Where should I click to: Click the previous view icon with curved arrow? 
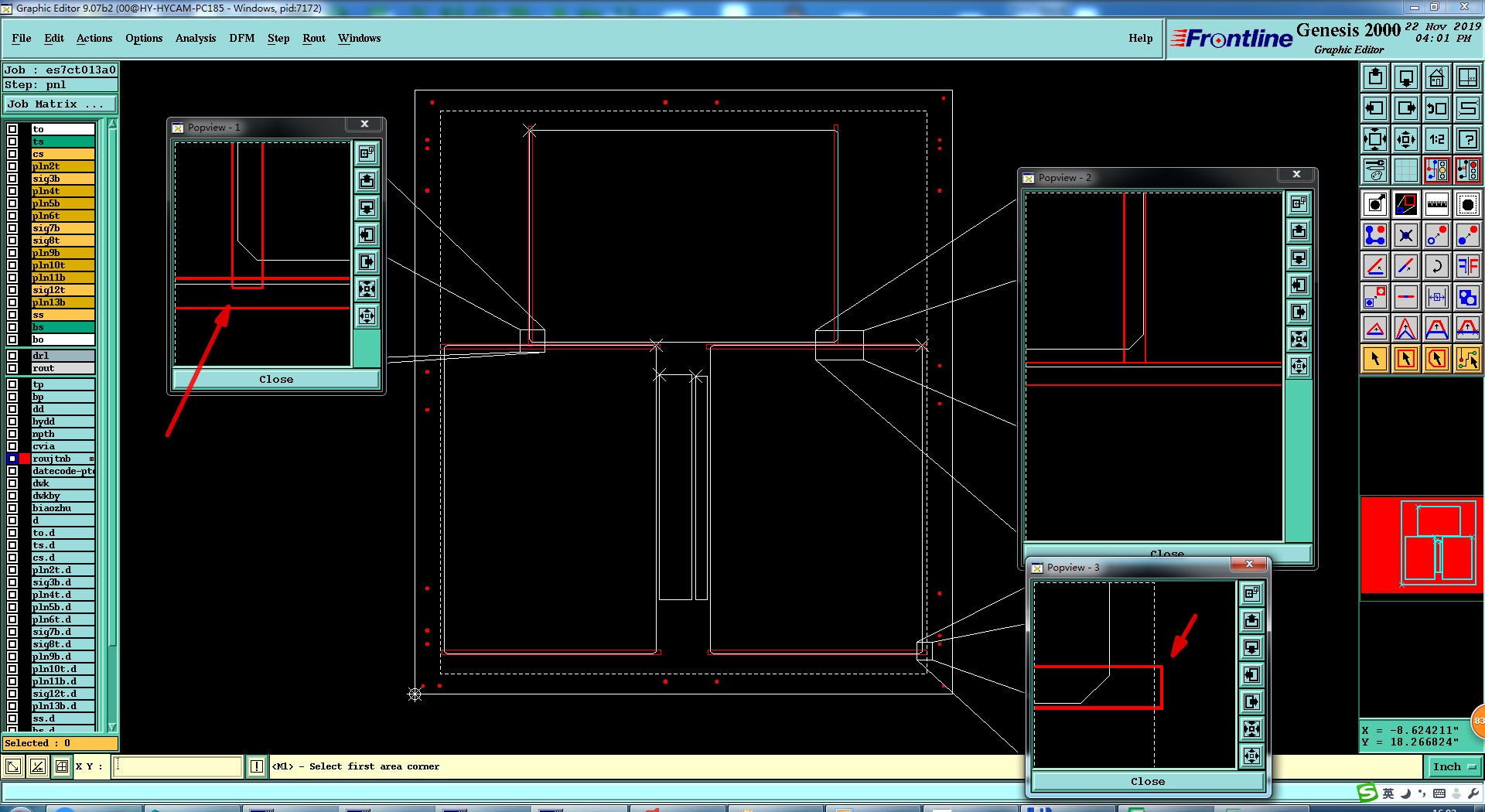1437,108
